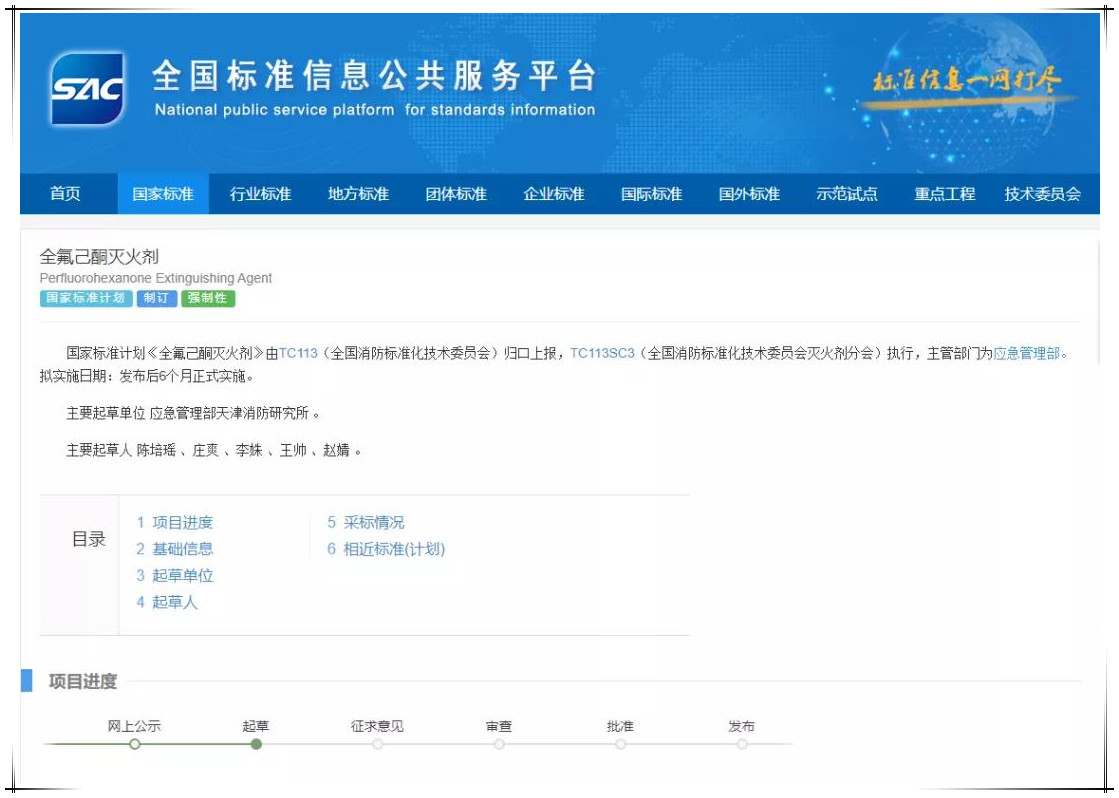Click the 征求意见 progress step dot

coord(377,744)
